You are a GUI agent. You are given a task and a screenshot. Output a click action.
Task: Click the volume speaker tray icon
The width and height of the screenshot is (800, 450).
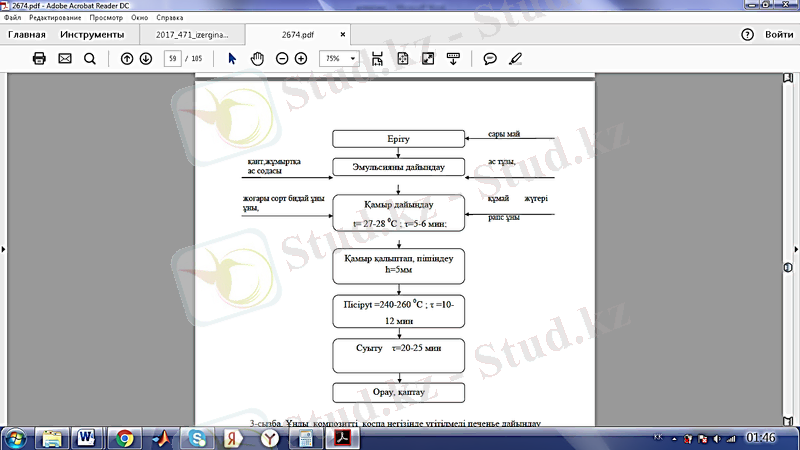click(x=717, y=439)
